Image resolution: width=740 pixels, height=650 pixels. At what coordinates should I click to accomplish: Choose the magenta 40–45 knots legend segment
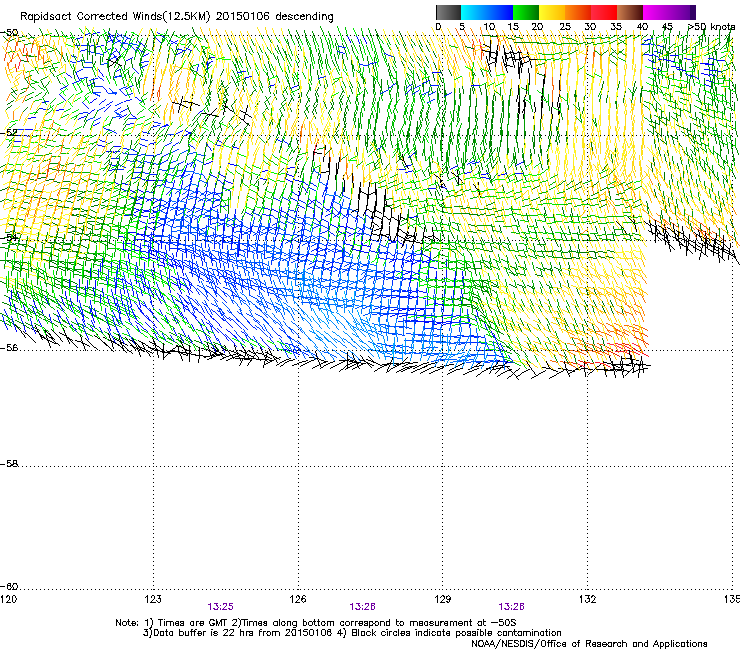click(x=656, y=12)
